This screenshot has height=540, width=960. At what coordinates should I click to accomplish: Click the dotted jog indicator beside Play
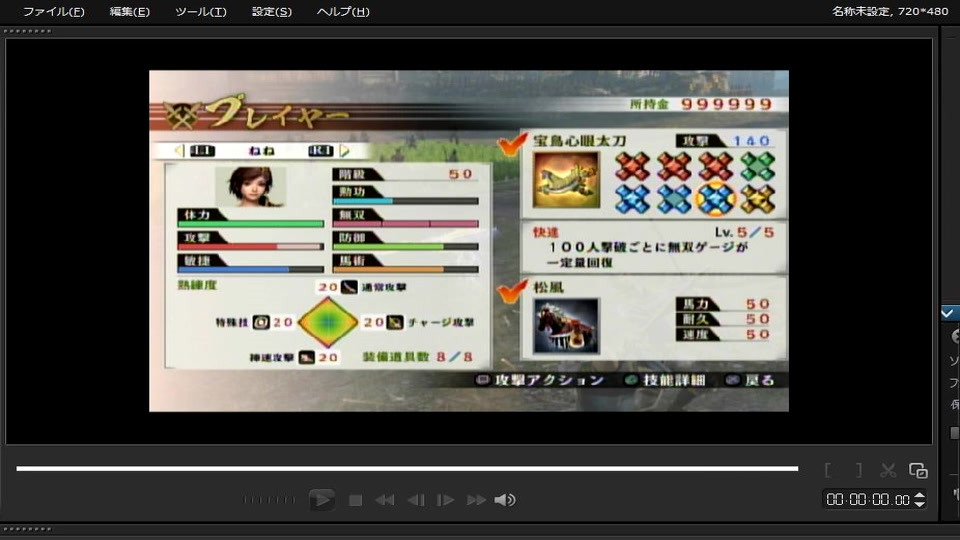[x=269, y=500]
